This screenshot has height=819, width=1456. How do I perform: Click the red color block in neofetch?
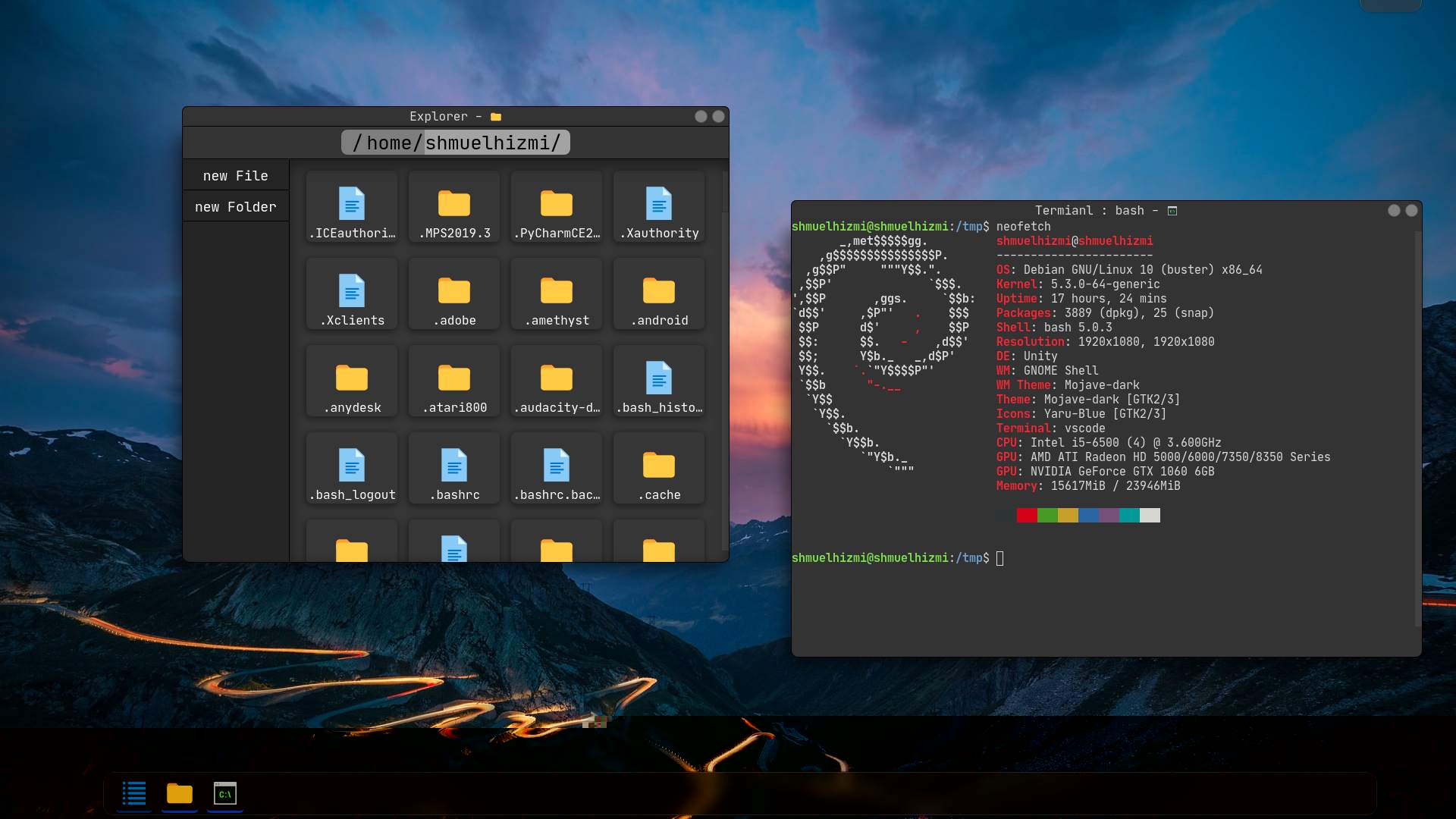coord(1027,516)
